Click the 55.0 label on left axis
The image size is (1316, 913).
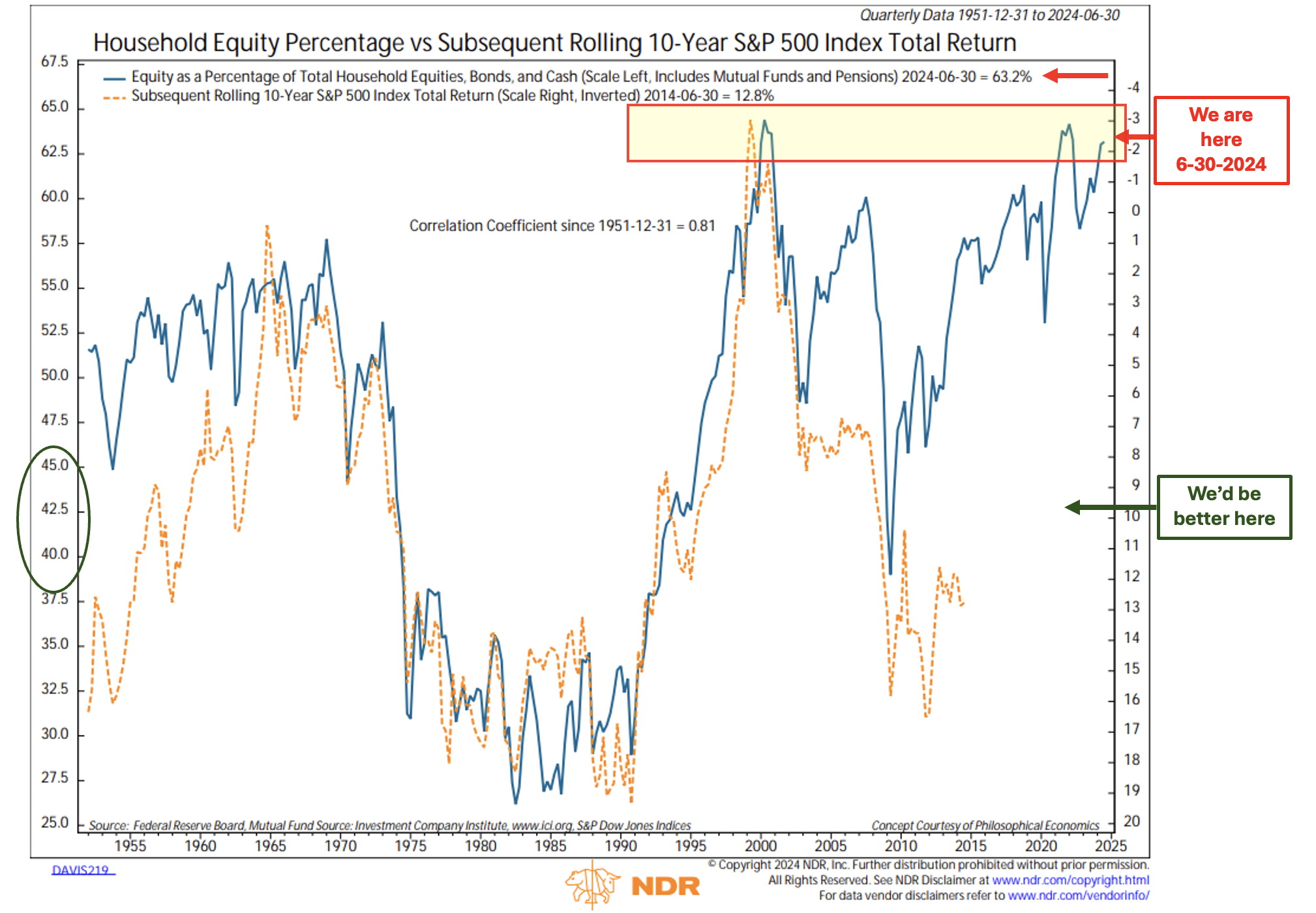tap(55, 286)
